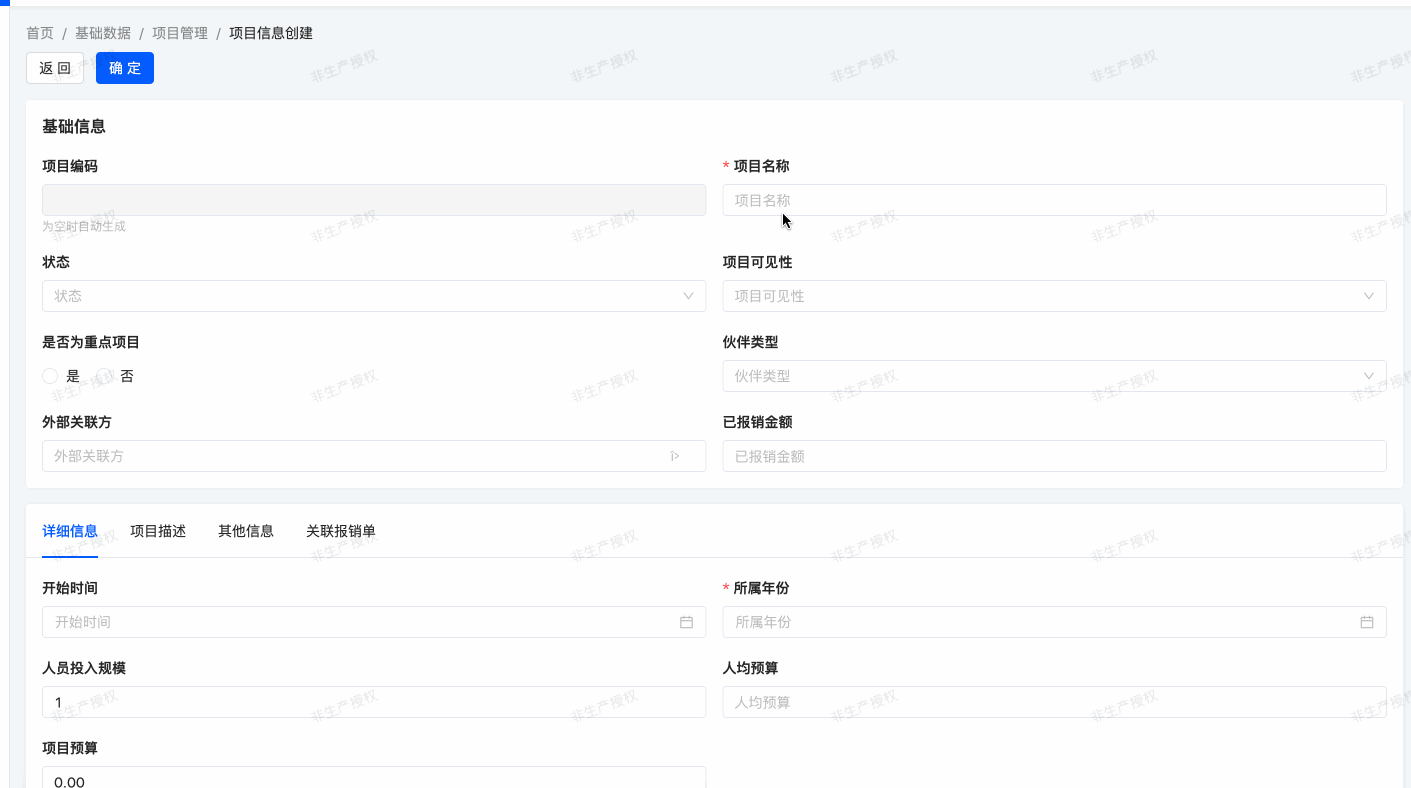Expand the 状态 dropdown

click(x=373, y=296)
